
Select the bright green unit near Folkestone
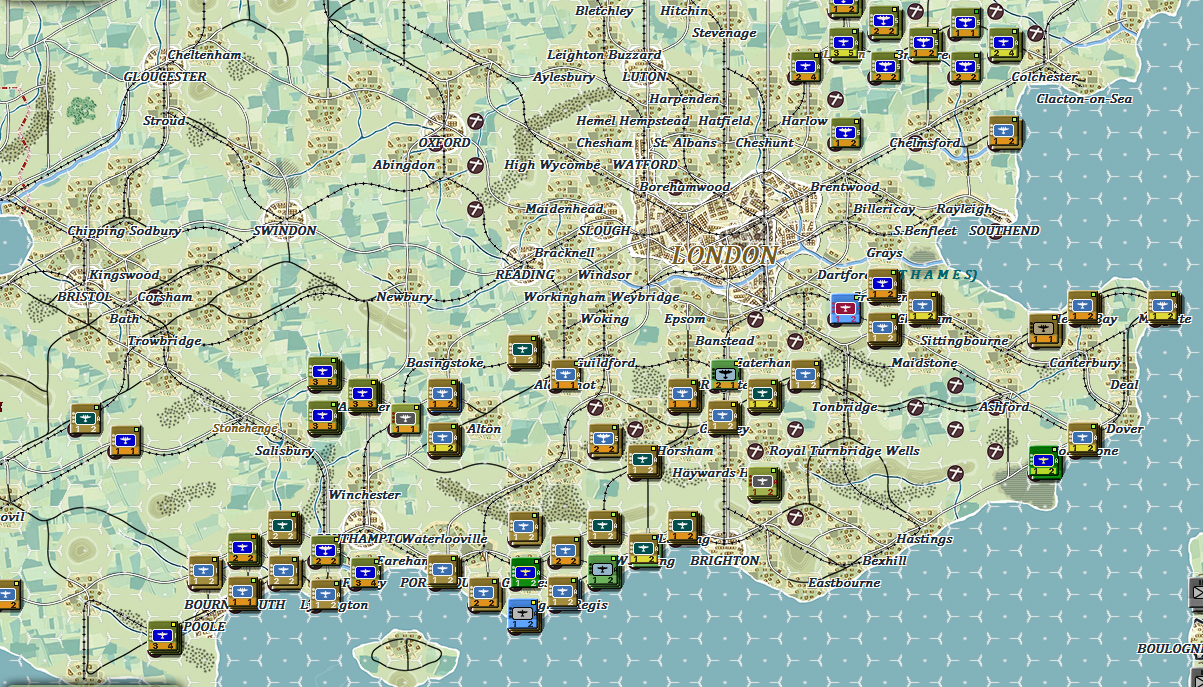pos(1045,463)
